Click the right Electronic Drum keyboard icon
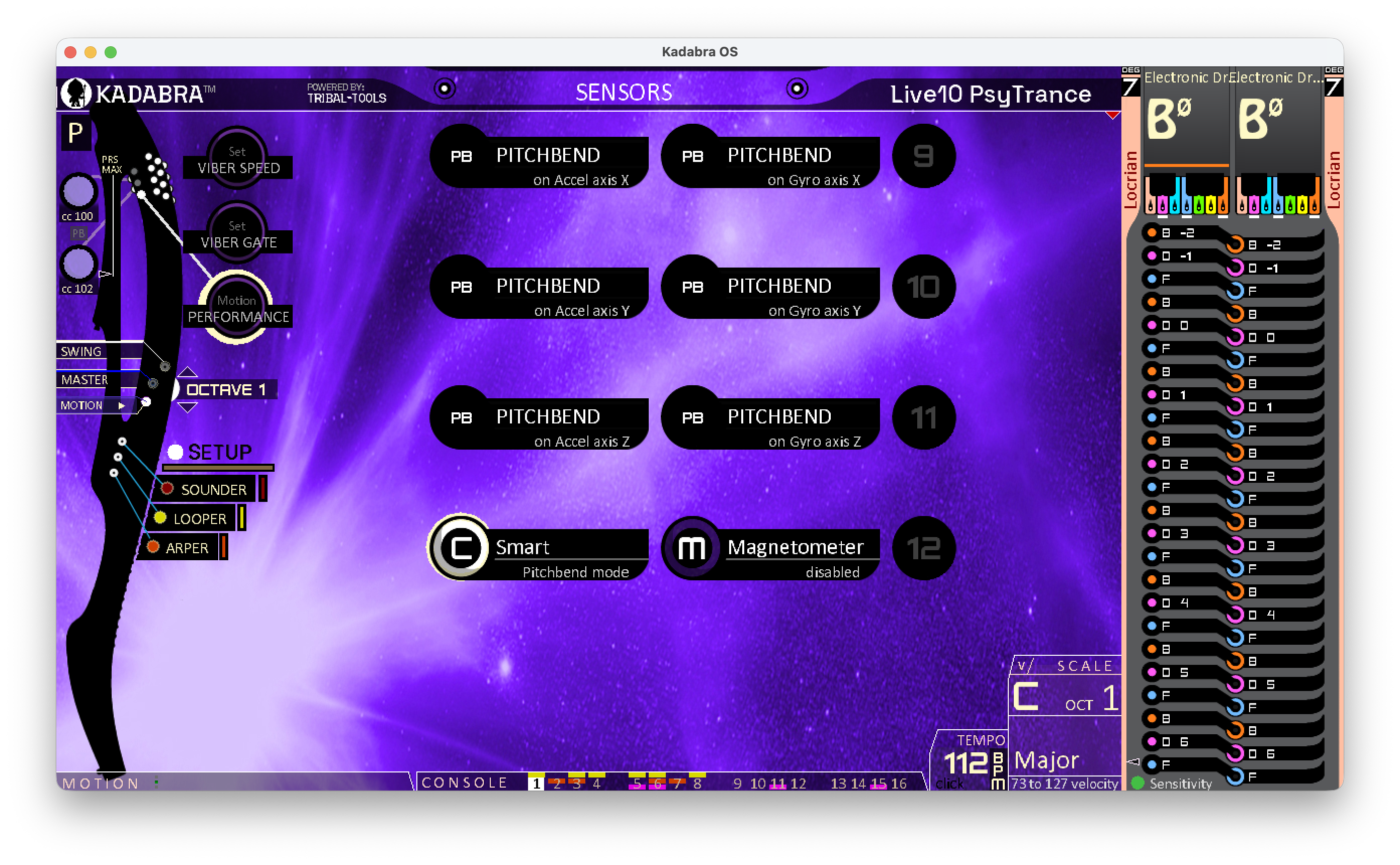Viewport: 1400px width, 865px height. click(1279, 196)
